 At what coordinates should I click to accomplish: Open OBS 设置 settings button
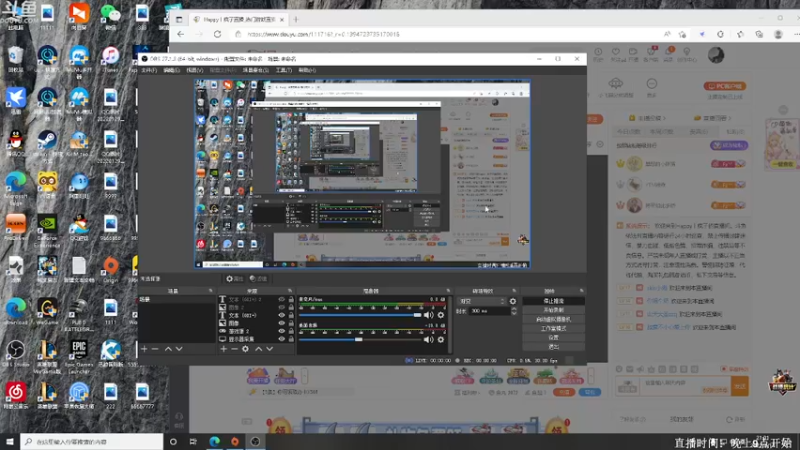554,338
